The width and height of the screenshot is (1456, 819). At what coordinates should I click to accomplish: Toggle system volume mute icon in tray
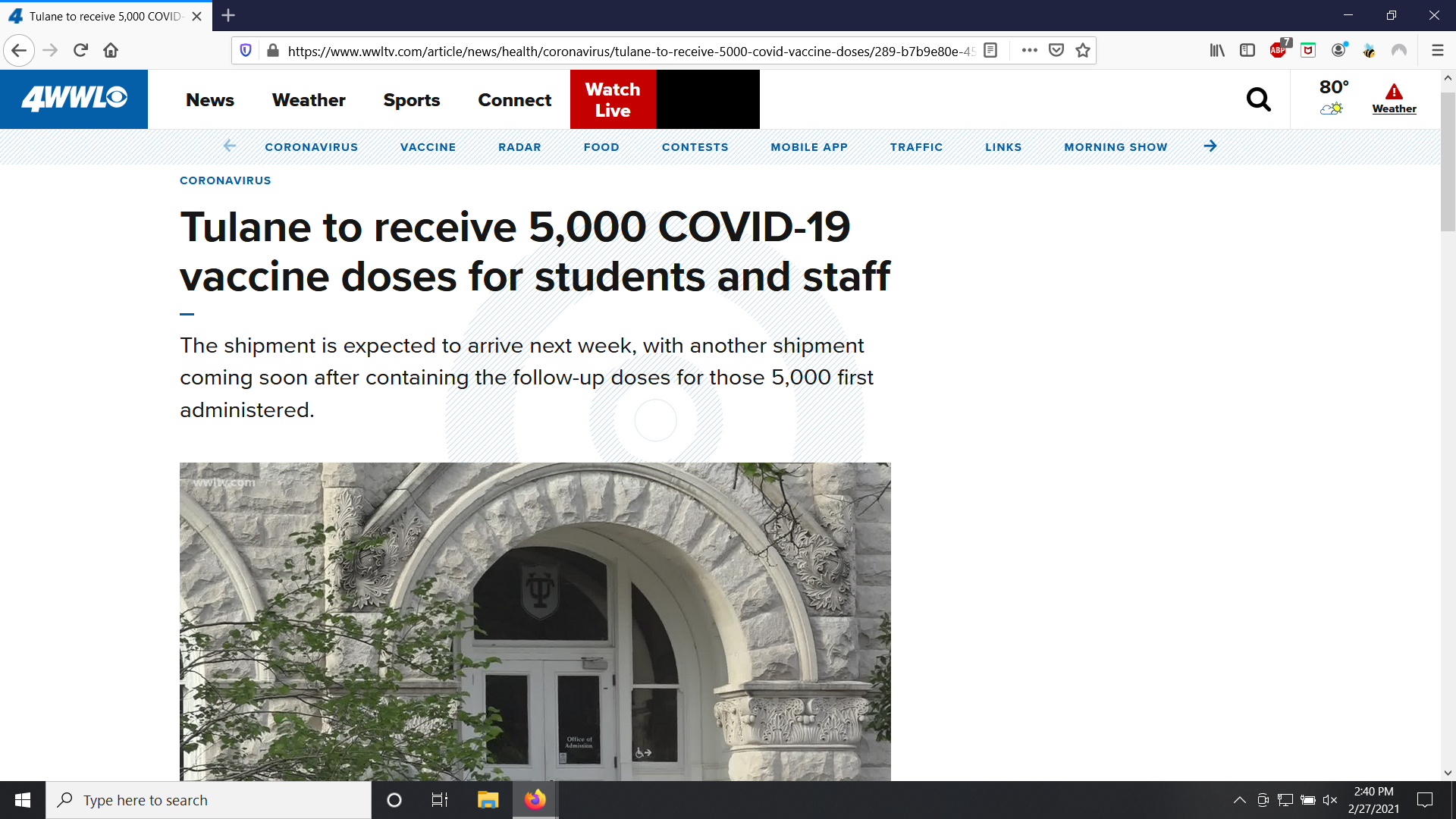pyautogui.click(x=1330, y=800)
